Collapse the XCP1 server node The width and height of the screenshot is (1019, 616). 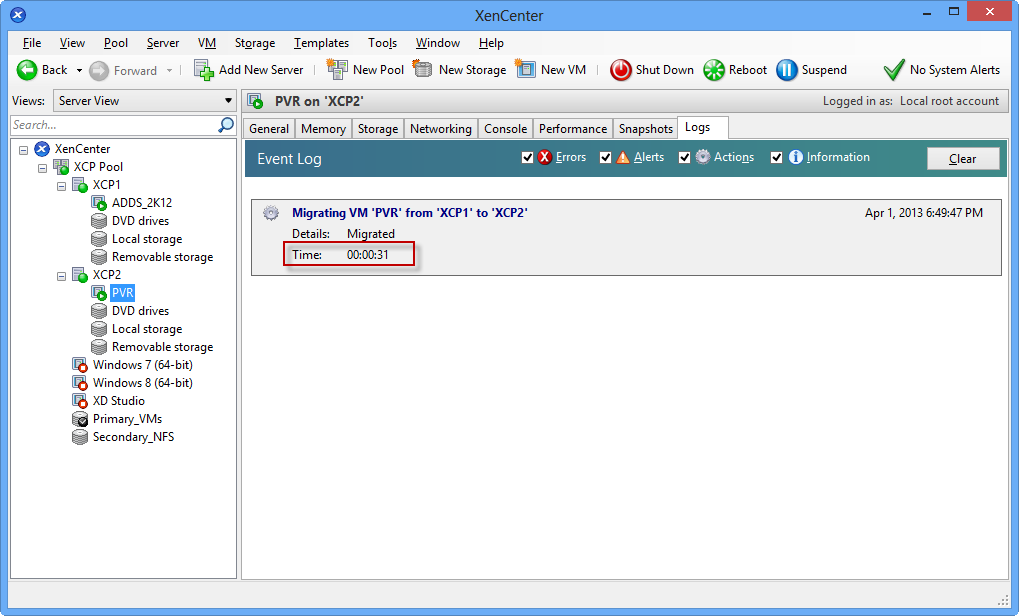[x=61, y=186]
